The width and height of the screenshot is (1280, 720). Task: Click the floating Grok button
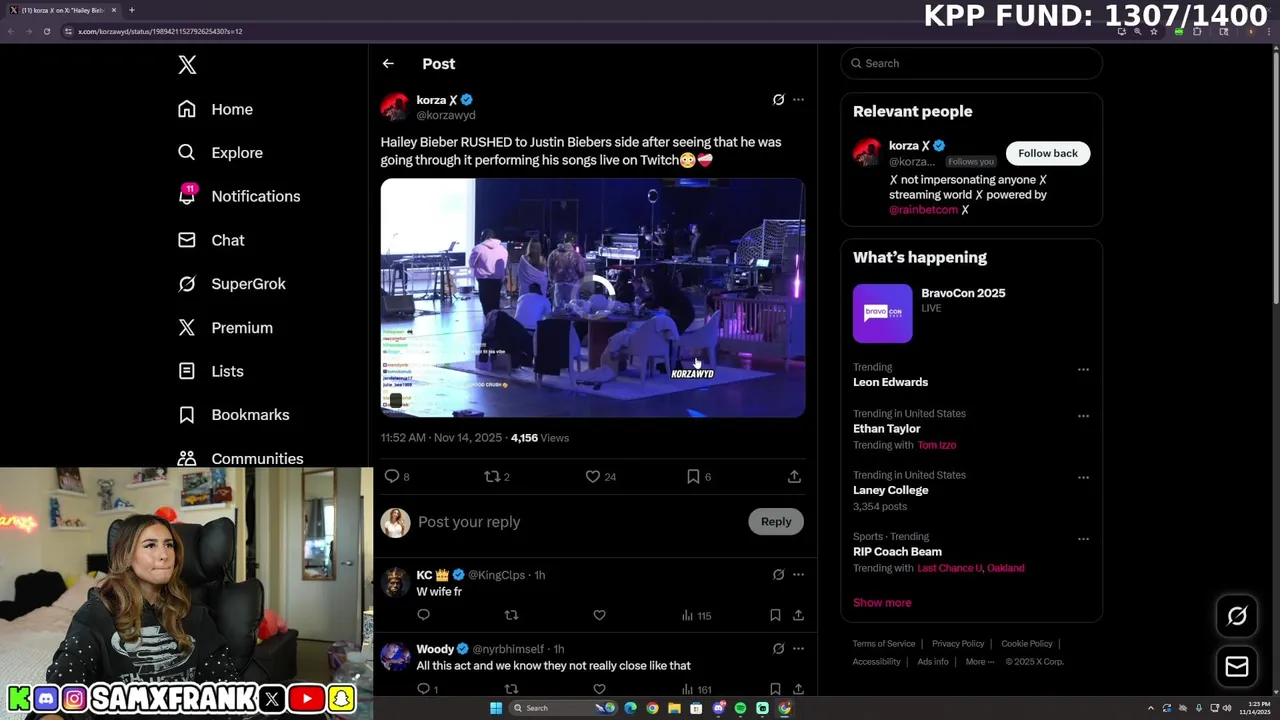point(1237,617)
